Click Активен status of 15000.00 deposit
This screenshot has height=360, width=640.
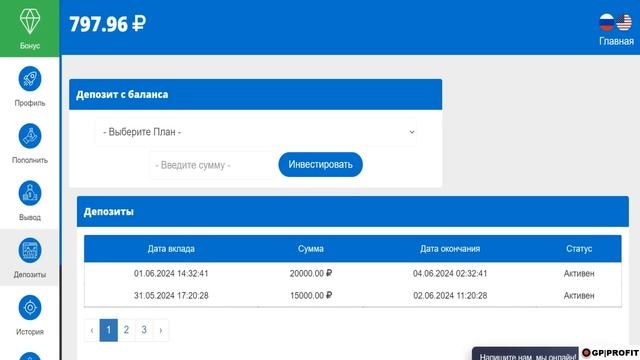[x=579, y=296]
